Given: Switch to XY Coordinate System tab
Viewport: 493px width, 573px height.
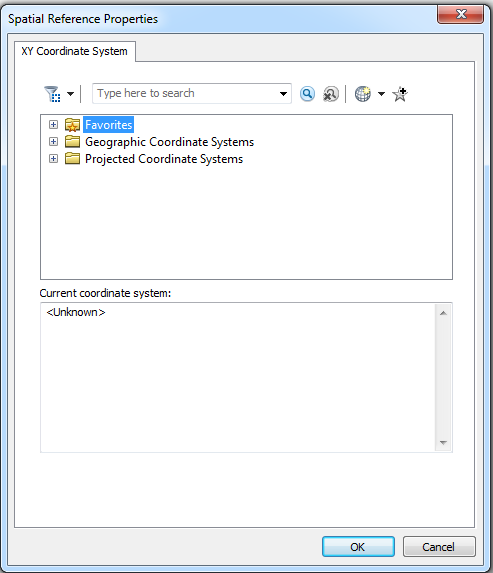Looking at the screenshot, I should pyautogui.click(x=75, y=51).
